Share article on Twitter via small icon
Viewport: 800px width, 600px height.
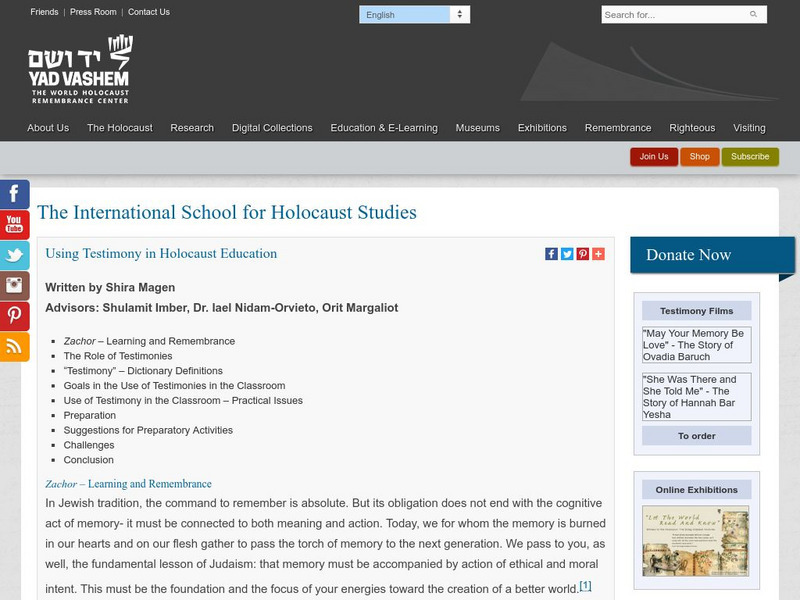pyautogui.click(x=567, y=254)
